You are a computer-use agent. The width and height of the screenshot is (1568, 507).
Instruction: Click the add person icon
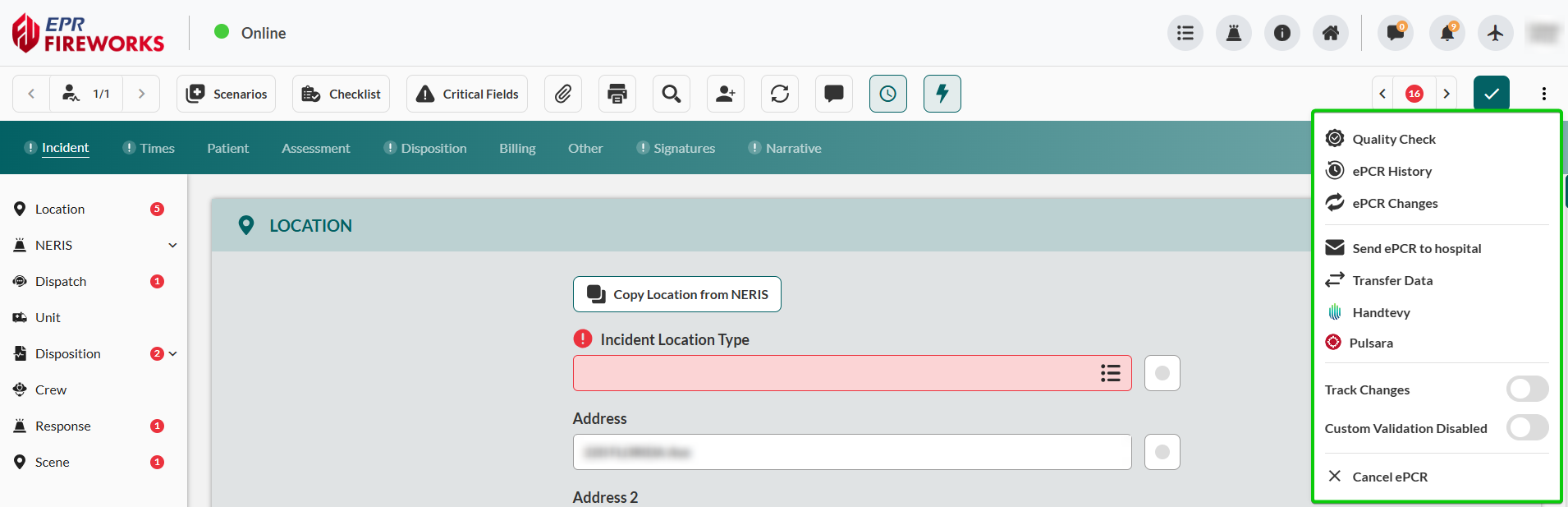click(726, 94)
